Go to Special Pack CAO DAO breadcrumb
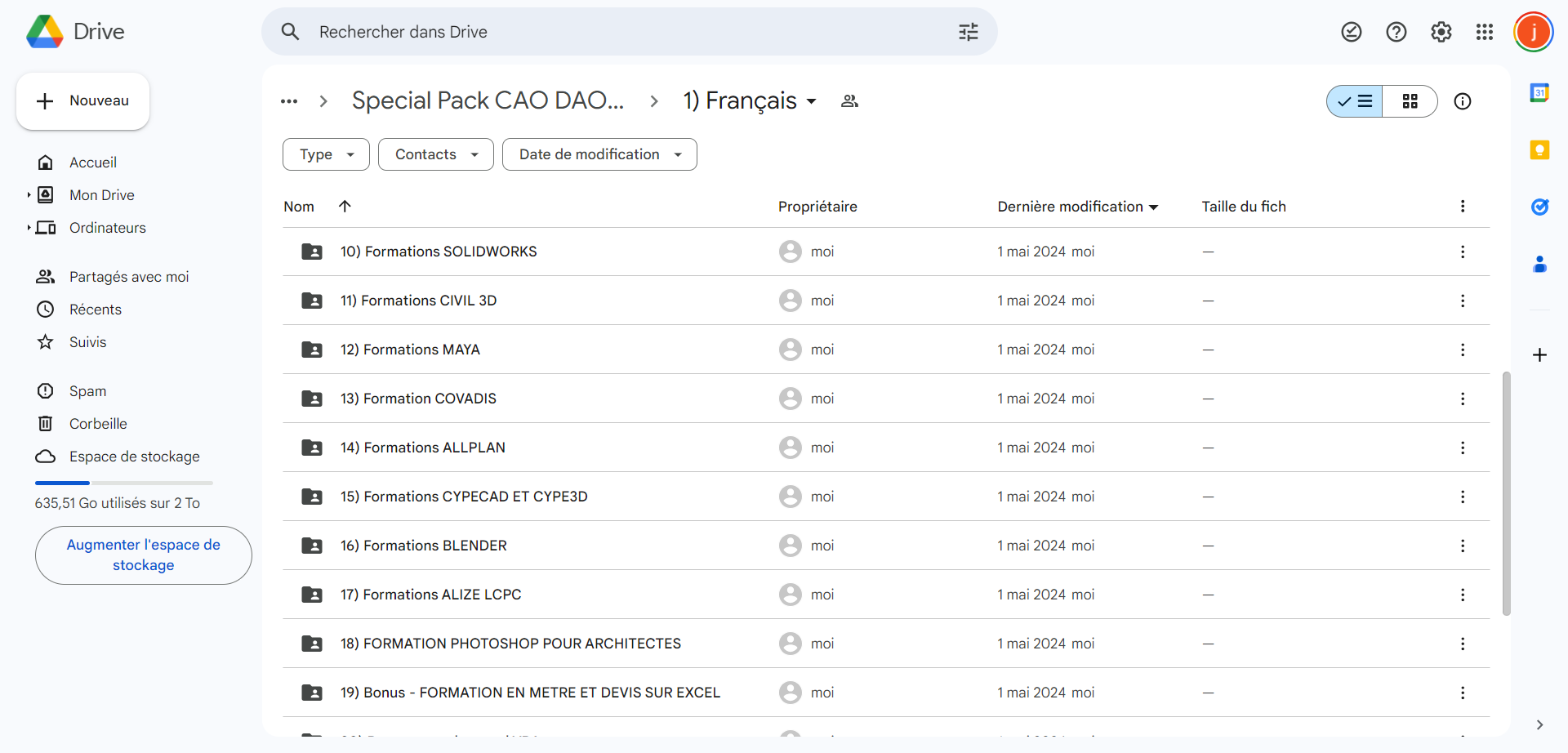 [x=488, y=101]
